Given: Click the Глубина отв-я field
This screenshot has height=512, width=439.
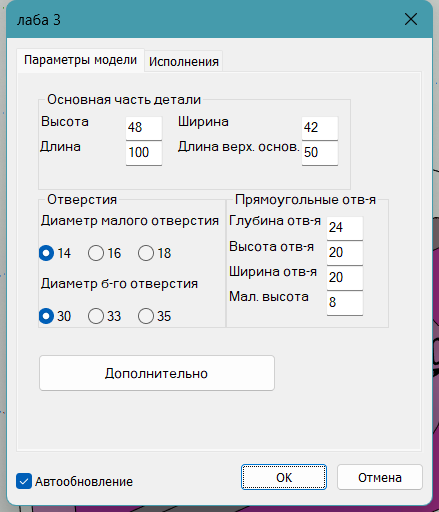Looking at the screenshot, I should pyautogui.click(x=345, y=228).
